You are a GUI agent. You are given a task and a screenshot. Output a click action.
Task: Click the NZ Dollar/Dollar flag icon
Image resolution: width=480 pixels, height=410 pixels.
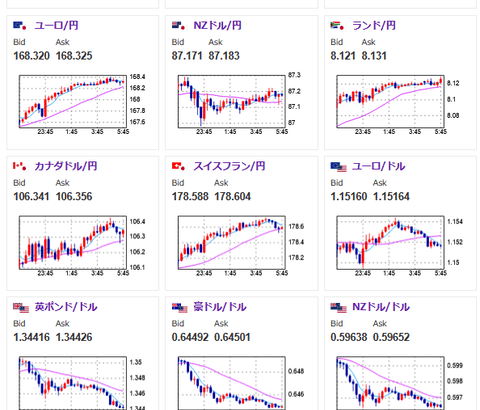(338, 307)
